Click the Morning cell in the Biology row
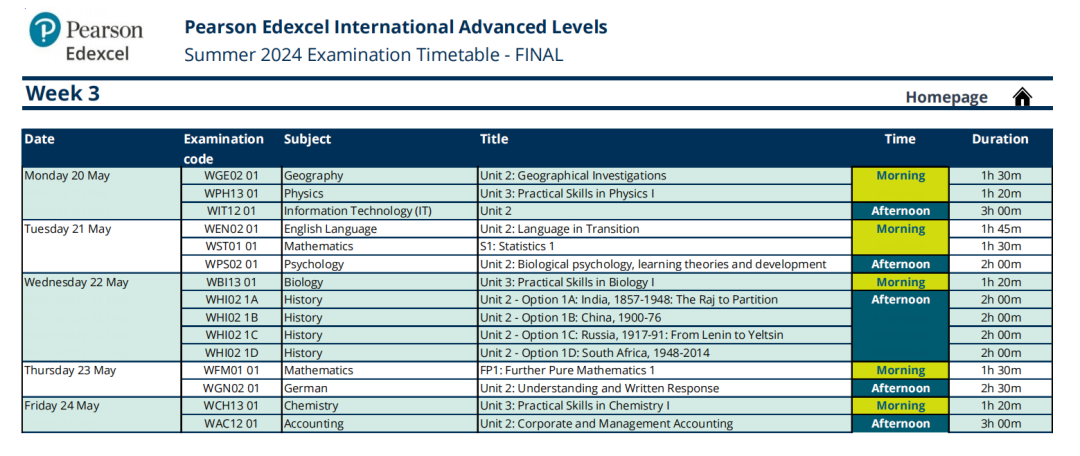Viewport: 1080px width, 456px height. pyautogui.click(x=900, y=282)
